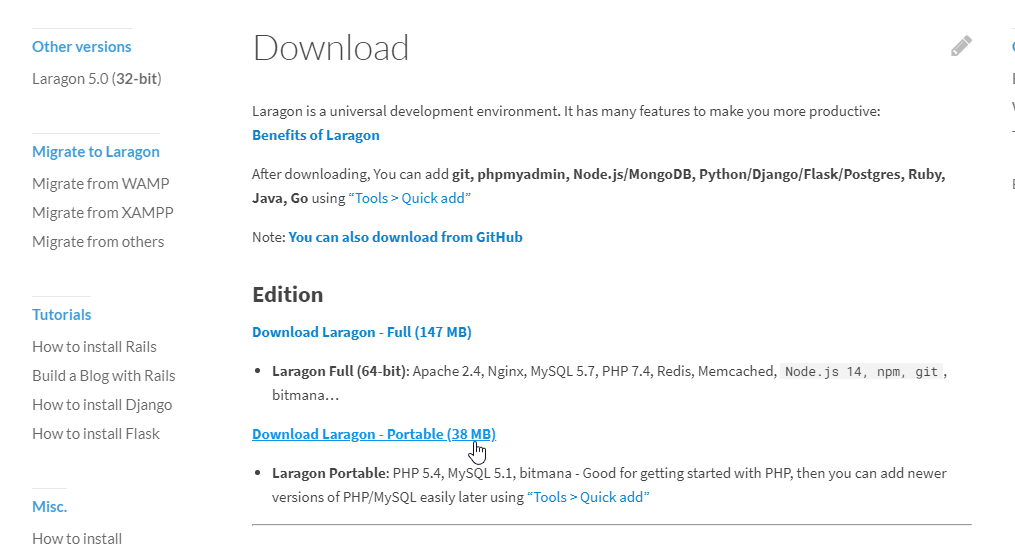Click the Download page title
Screen dimensions: 1015x548
point(330,48)
